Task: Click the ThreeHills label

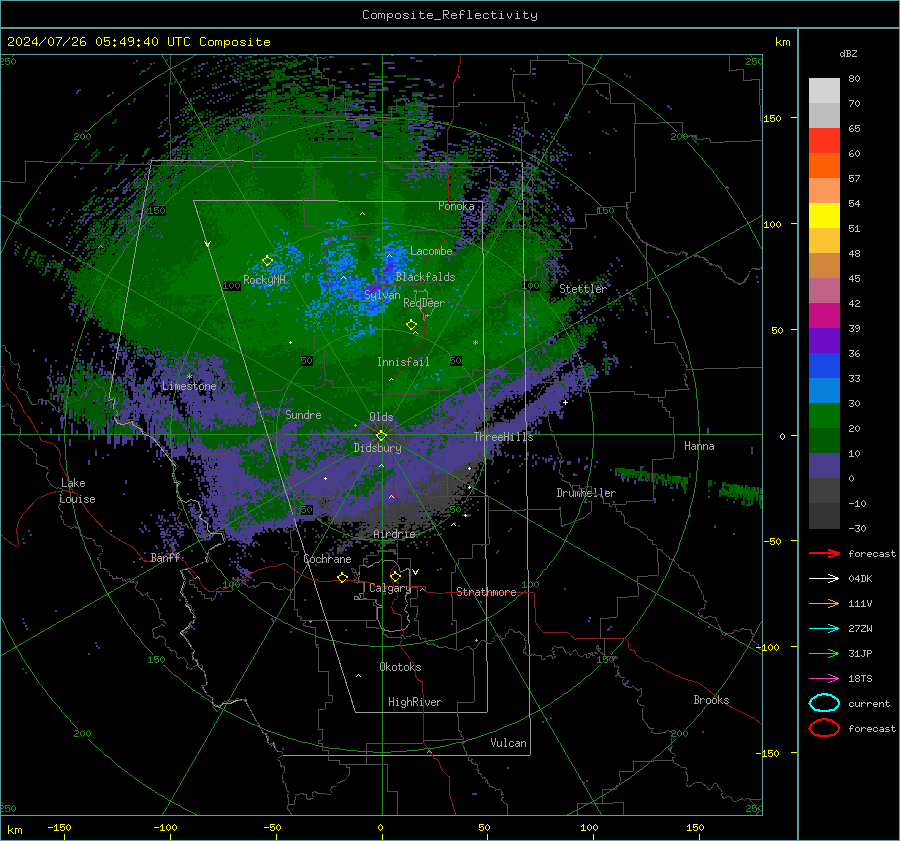Action: click(x=503, y=437)
